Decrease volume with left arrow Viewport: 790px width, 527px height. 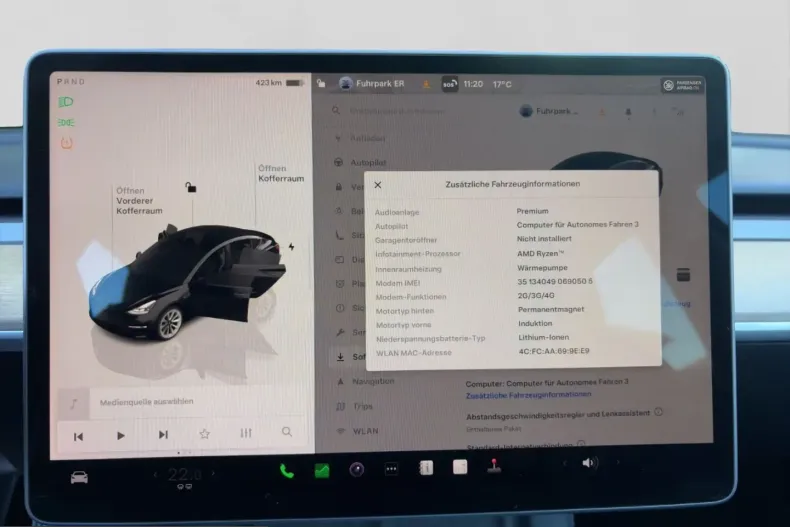[x=565, y=463]
